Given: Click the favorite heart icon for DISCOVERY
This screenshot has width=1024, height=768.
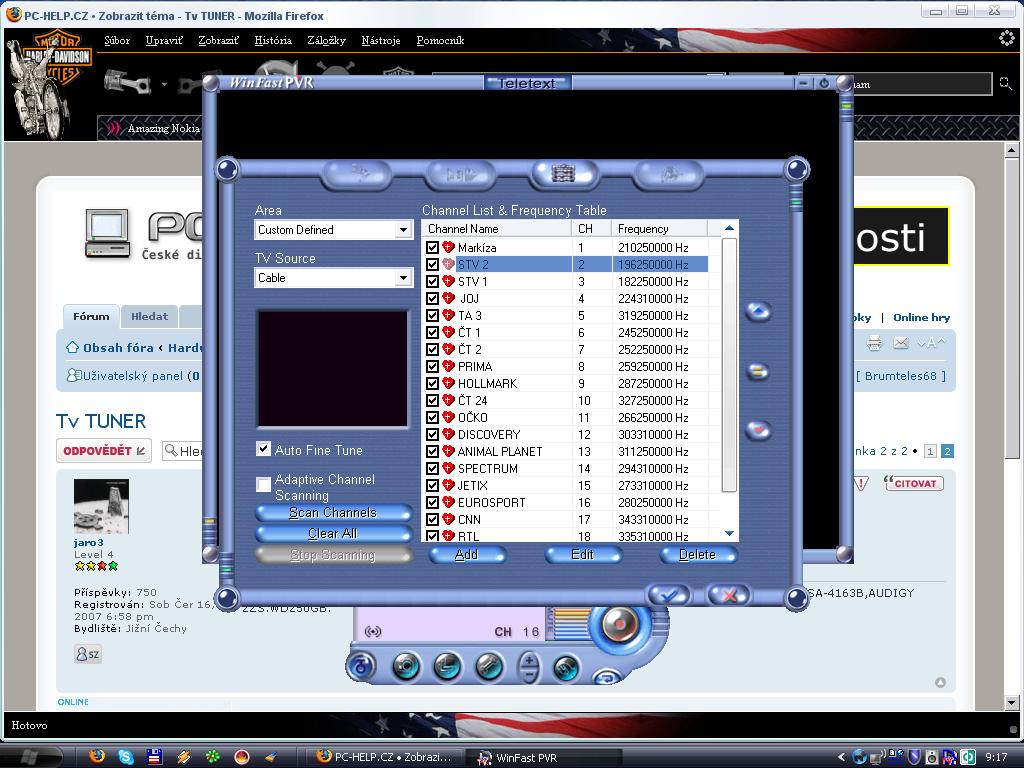Looking at the screenshot, I should tap(448, 434).
